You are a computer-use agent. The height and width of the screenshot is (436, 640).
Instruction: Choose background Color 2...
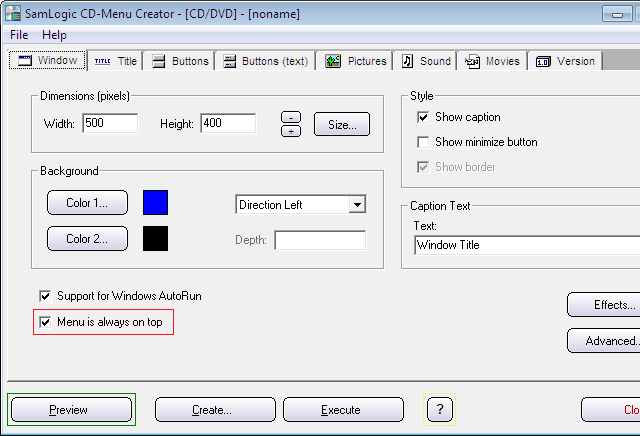click(87, 238)
